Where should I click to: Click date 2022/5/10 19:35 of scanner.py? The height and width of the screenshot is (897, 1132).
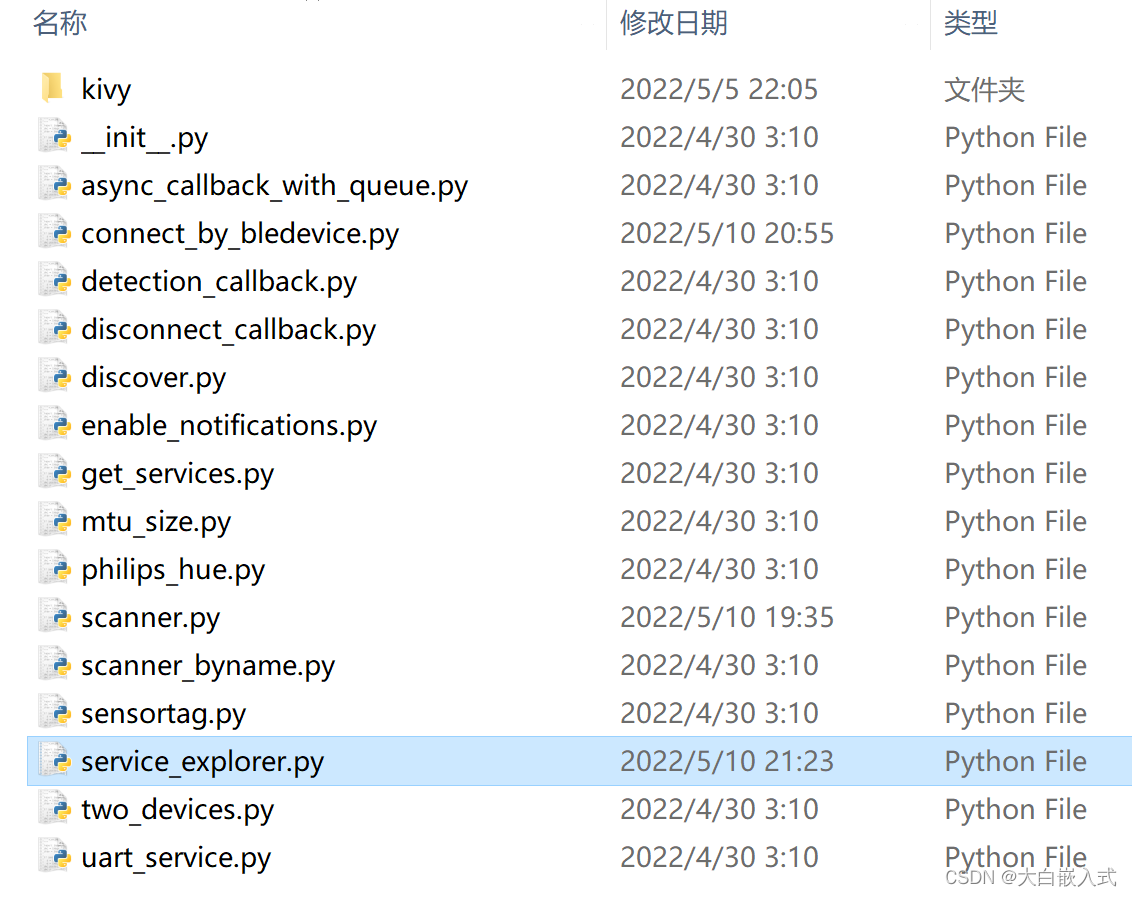coord(727,618)
